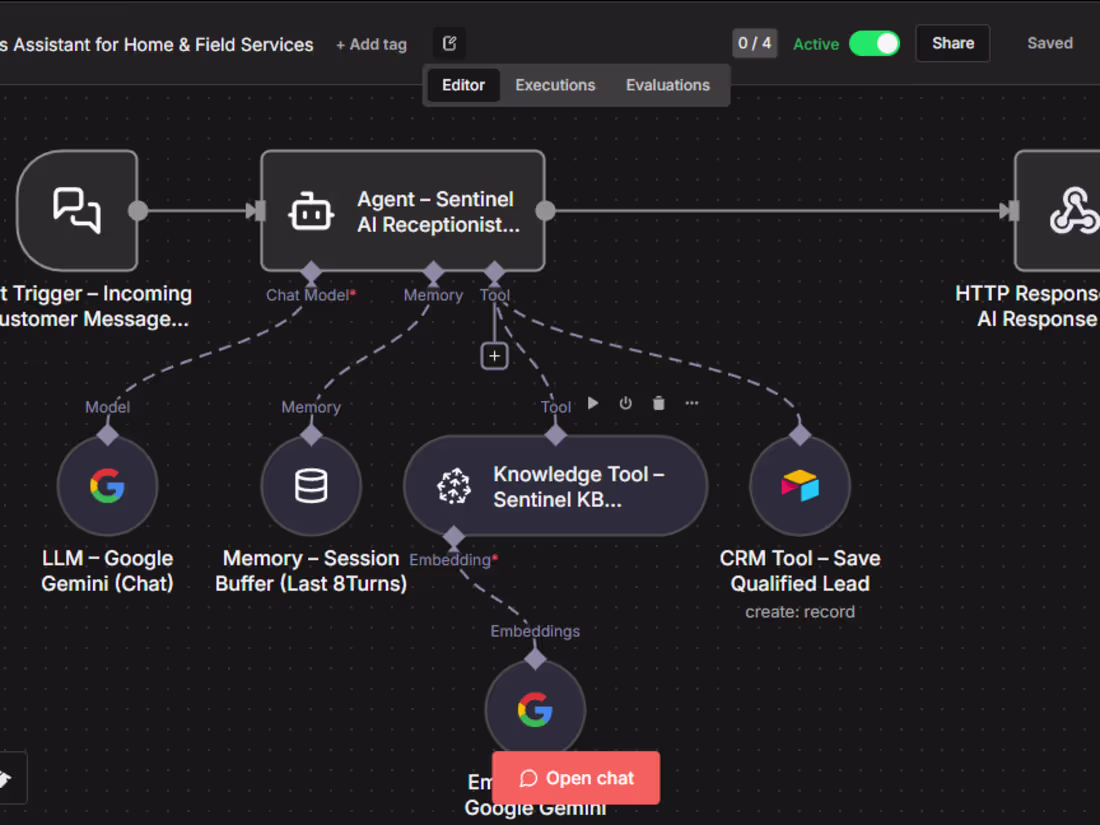Execute the Knowledge Tool with the play icon
This screenshot has width=1100, height=825.
592,403
